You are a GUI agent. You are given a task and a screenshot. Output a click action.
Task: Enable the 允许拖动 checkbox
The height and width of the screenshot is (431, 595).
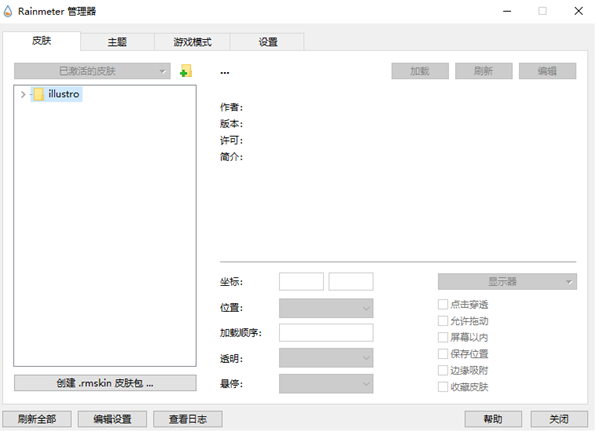pyautogui.click(x=443, y=321)
